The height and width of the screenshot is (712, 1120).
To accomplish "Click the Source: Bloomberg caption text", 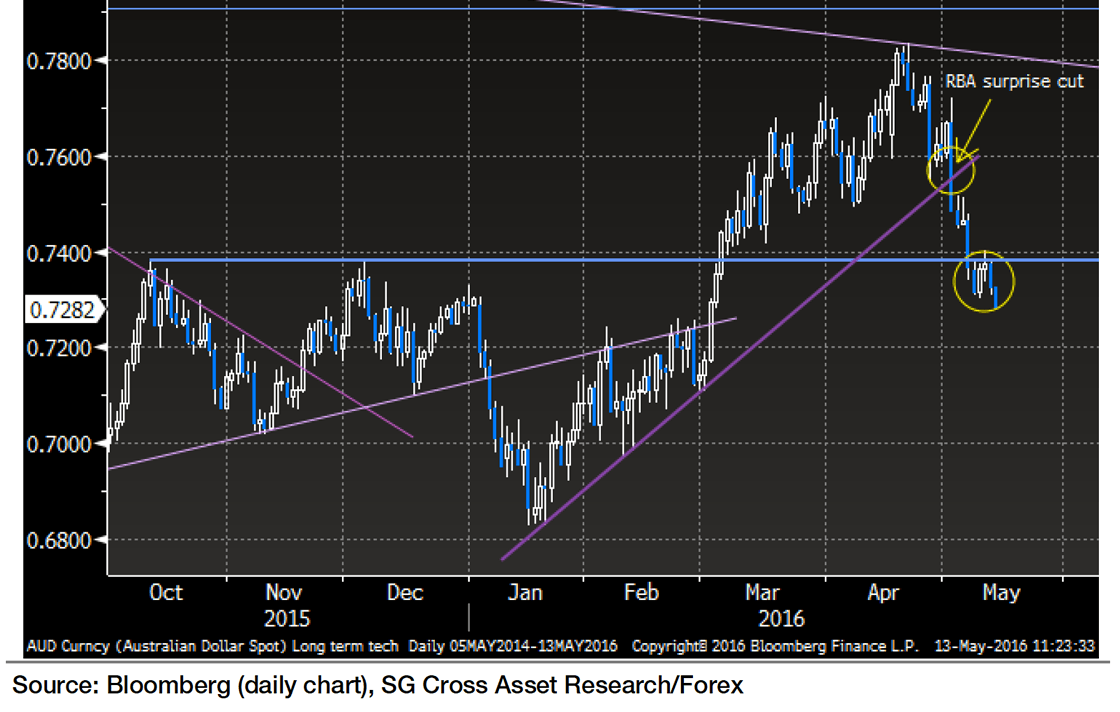I will click(378, 686).
